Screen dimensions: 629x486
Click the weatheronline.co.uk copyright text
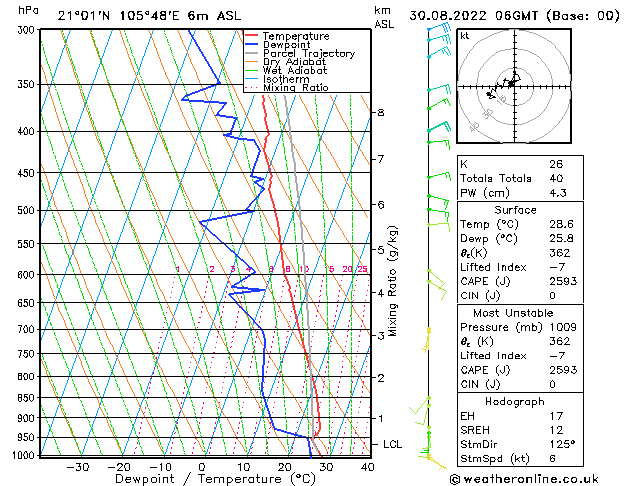pyautogui.click(x=524, y=479)
